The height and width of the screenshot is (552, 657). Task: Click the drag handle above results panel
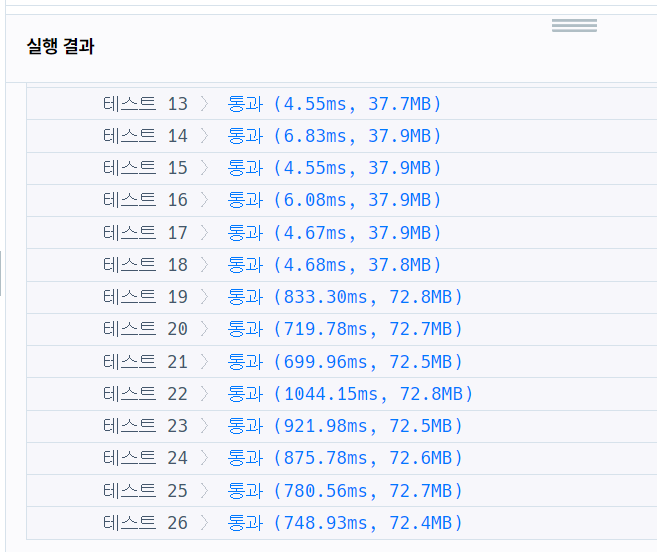[574, 25]
